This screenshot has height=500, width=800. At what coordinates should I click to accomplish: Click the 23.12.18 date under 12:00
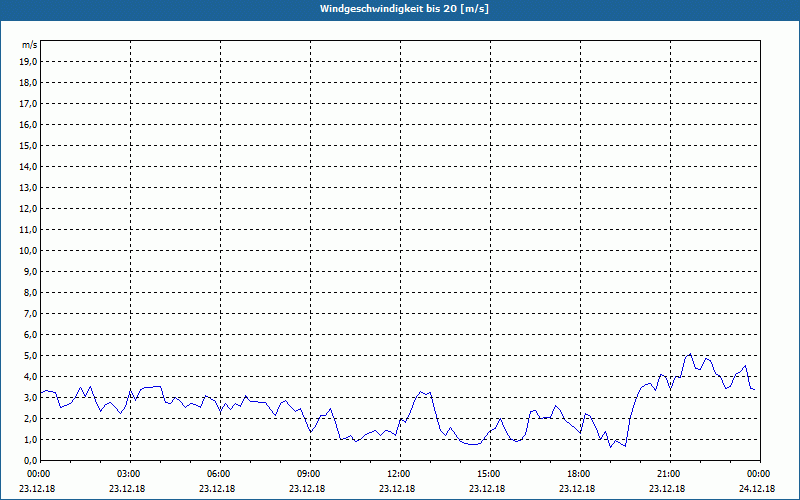(397, 489)
